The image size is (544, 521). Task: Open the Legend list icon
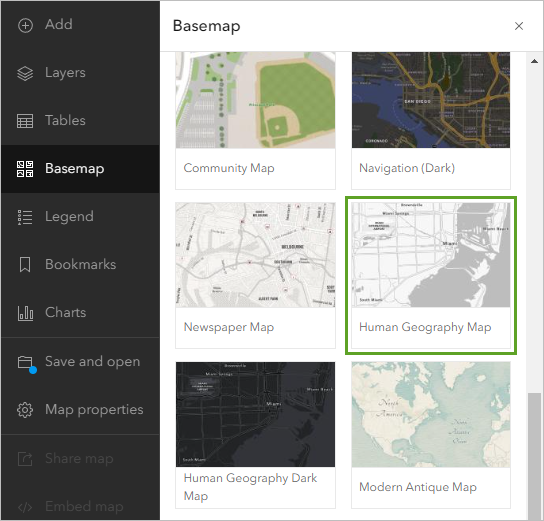25,217
